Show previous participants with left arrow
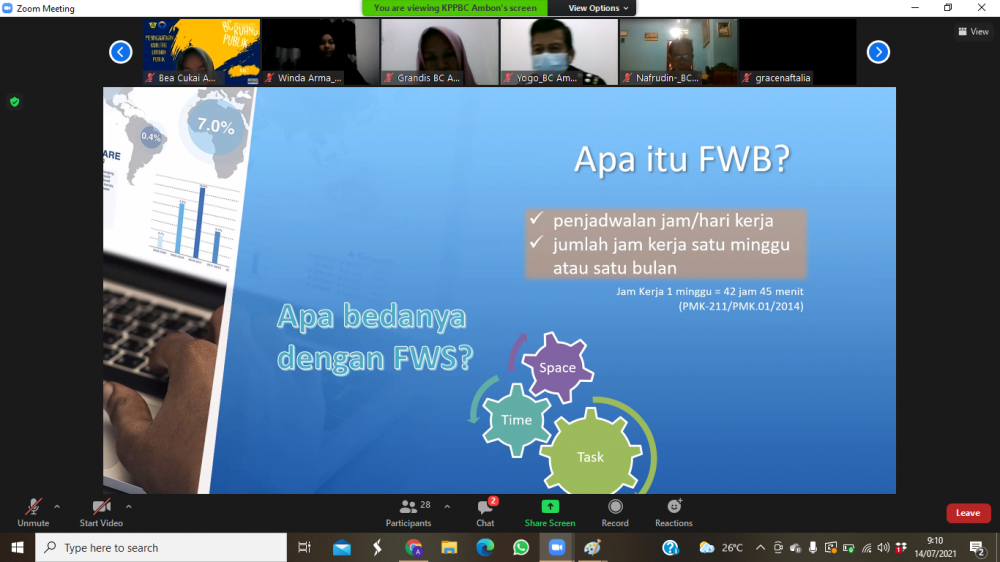Screen dimensions: 1000x562 coord(121,52)
